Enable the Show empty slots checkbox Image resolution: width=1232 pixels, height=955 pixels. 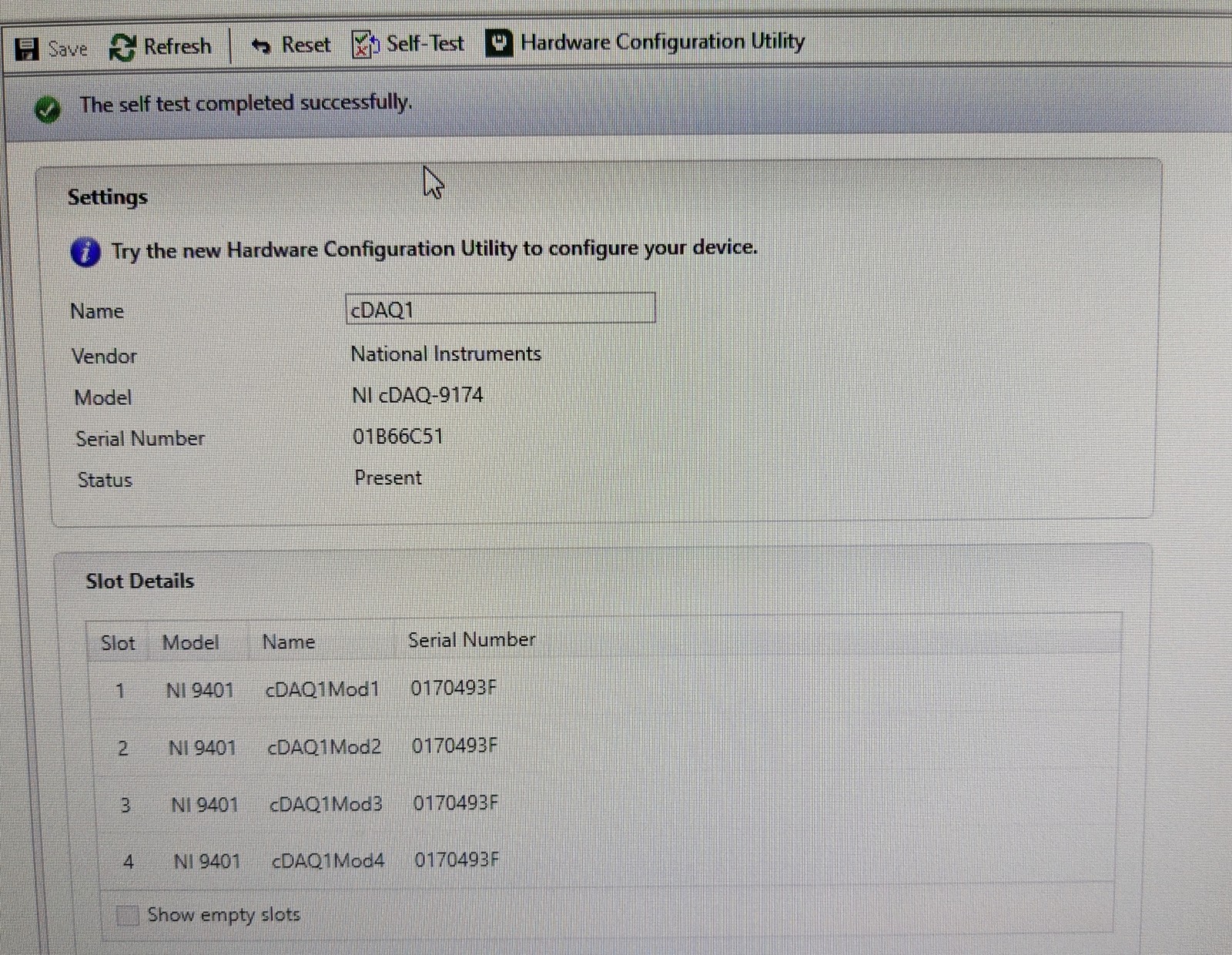127,915
